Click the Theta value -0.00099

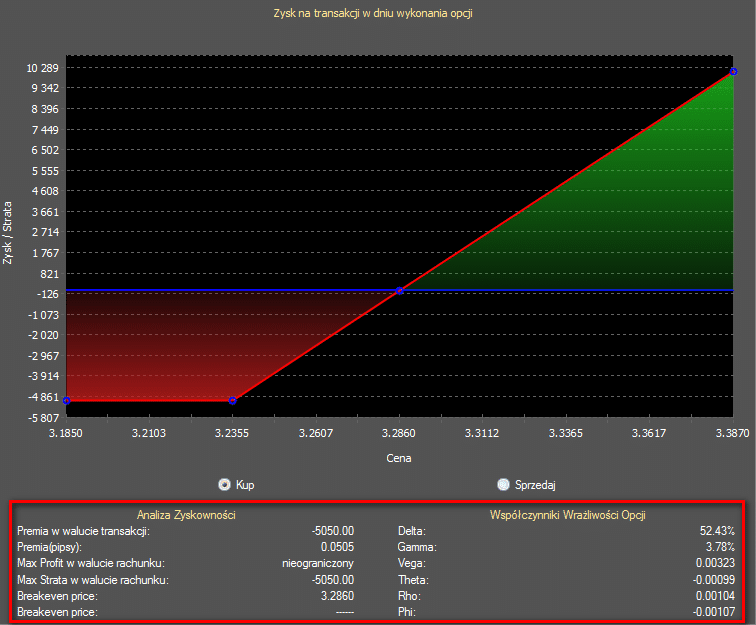click(712, 580)
